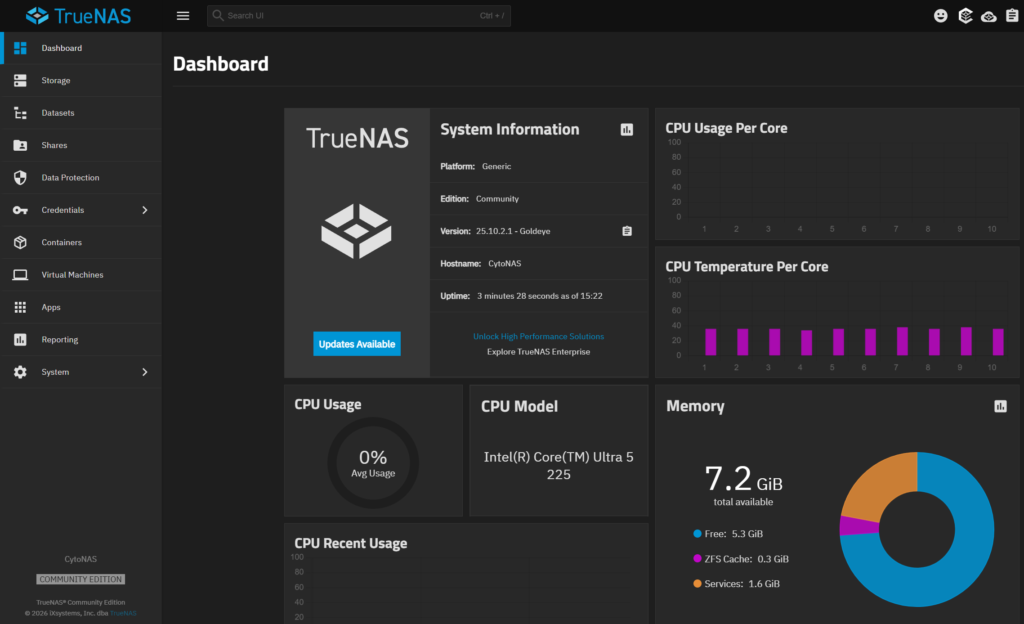This screenshot has height=624, width=1024.
Task: Click the CPU Usage 0% gauge
Action: point(373,463)
